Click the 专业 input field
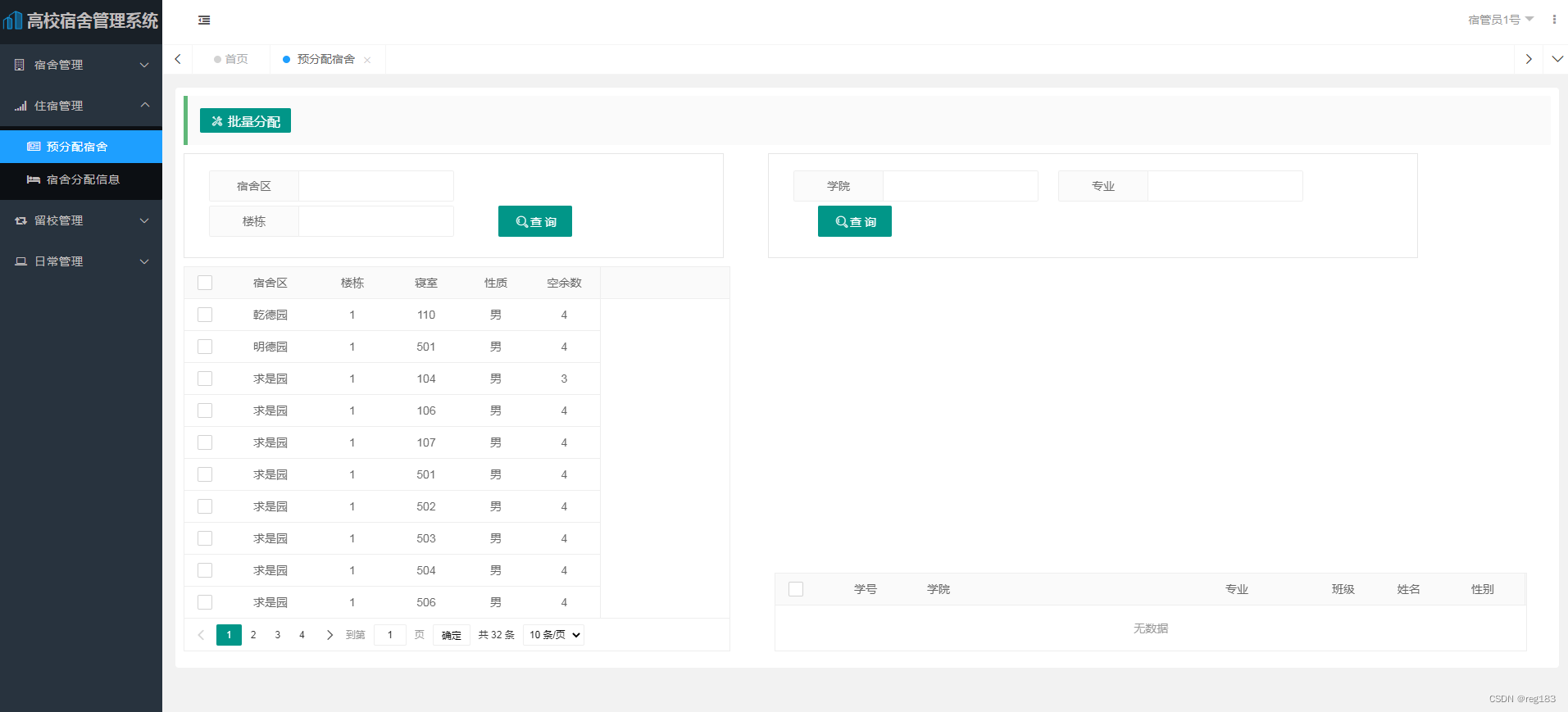The width and height of the screenshot is (1568, 712). [x=1225, y=186]
